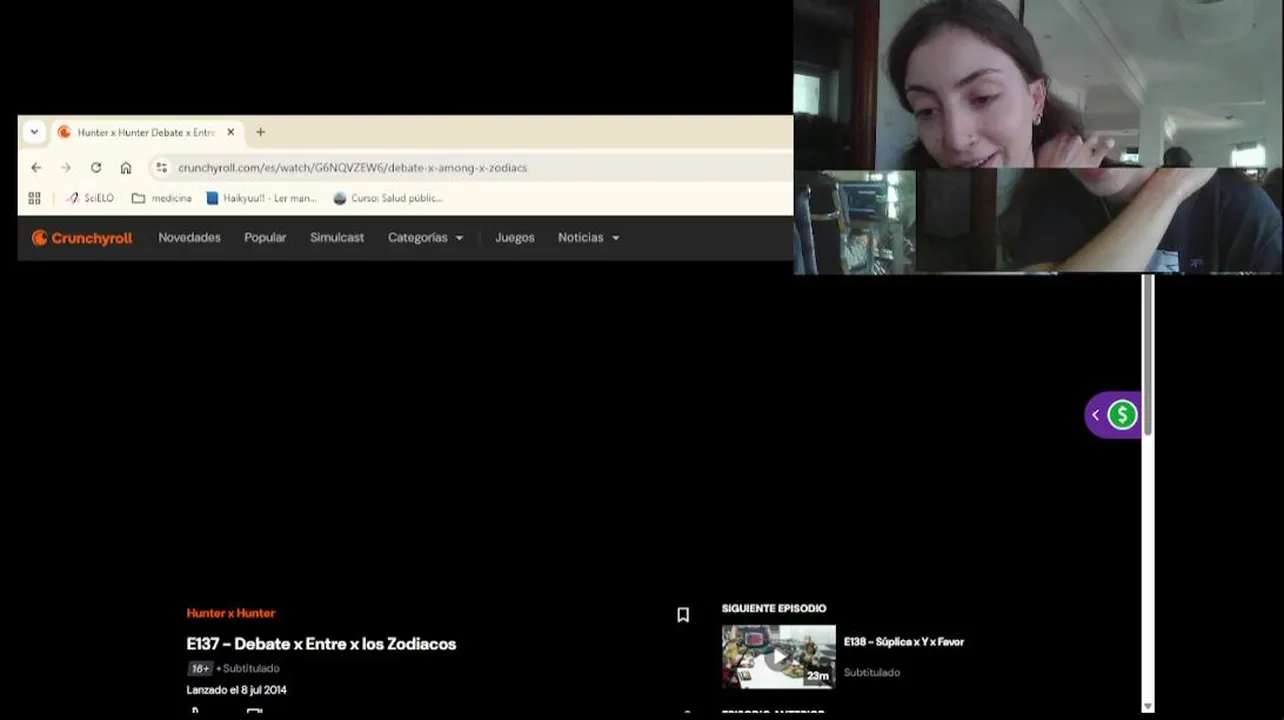The width and height of the screenshot is (1284, 720).
Task: Close the Hunter x Hunter browser tab
Action: click(231, 132)
